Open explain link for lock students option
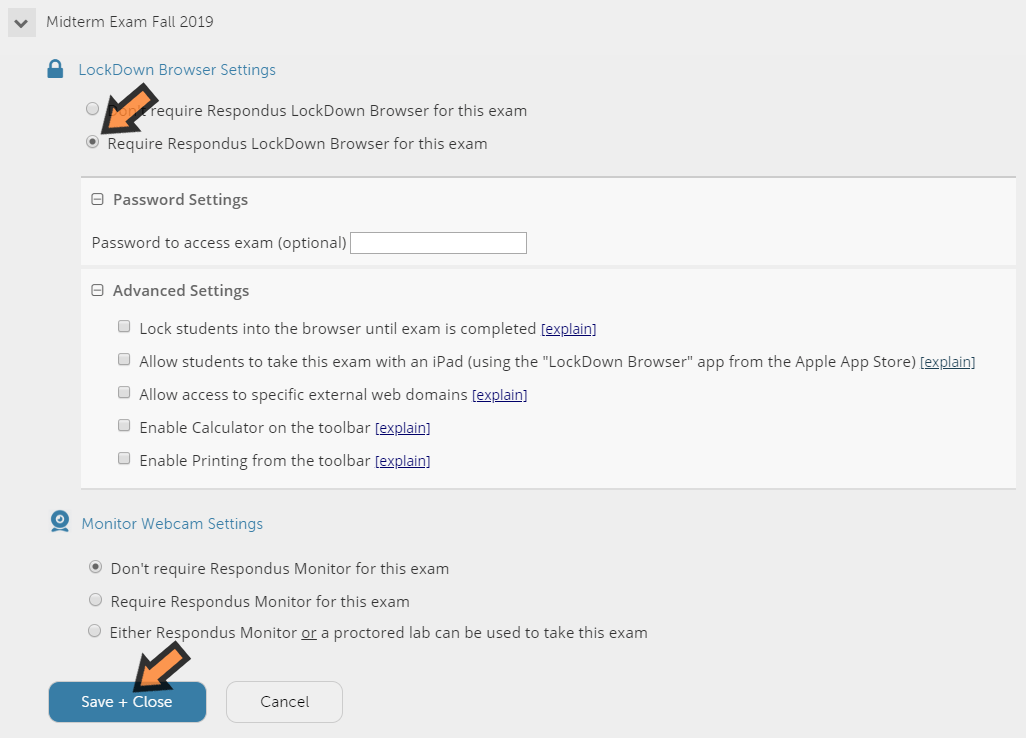 click(569, 329)
